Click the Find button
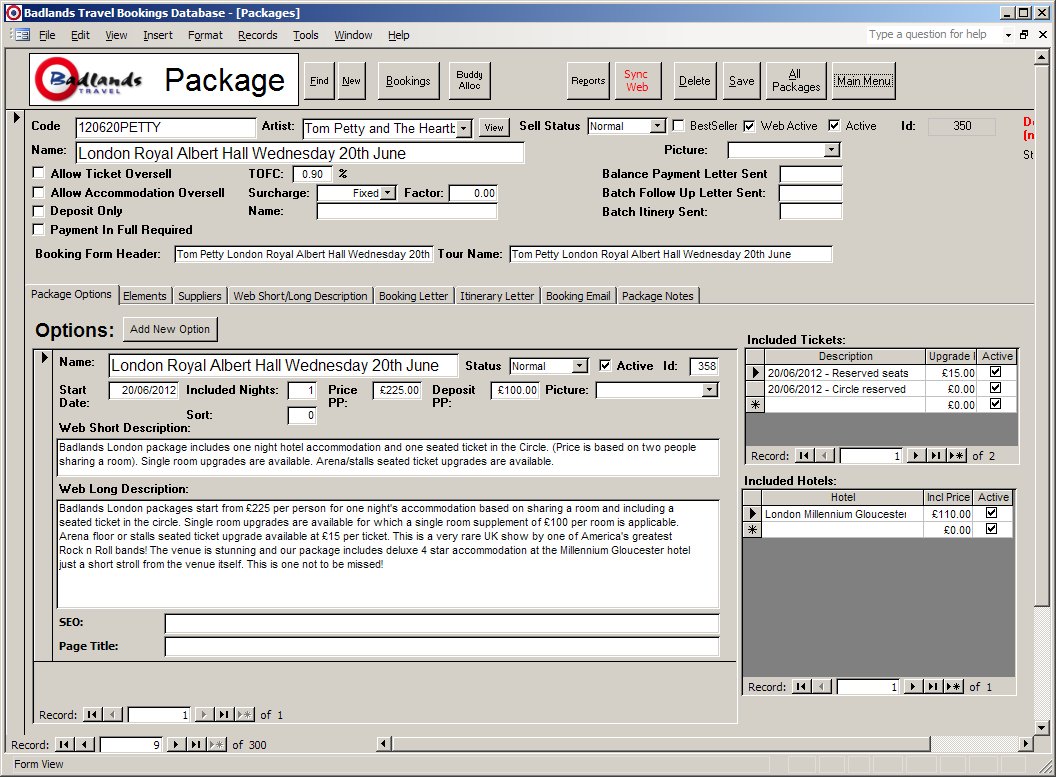 pos(319,81)
